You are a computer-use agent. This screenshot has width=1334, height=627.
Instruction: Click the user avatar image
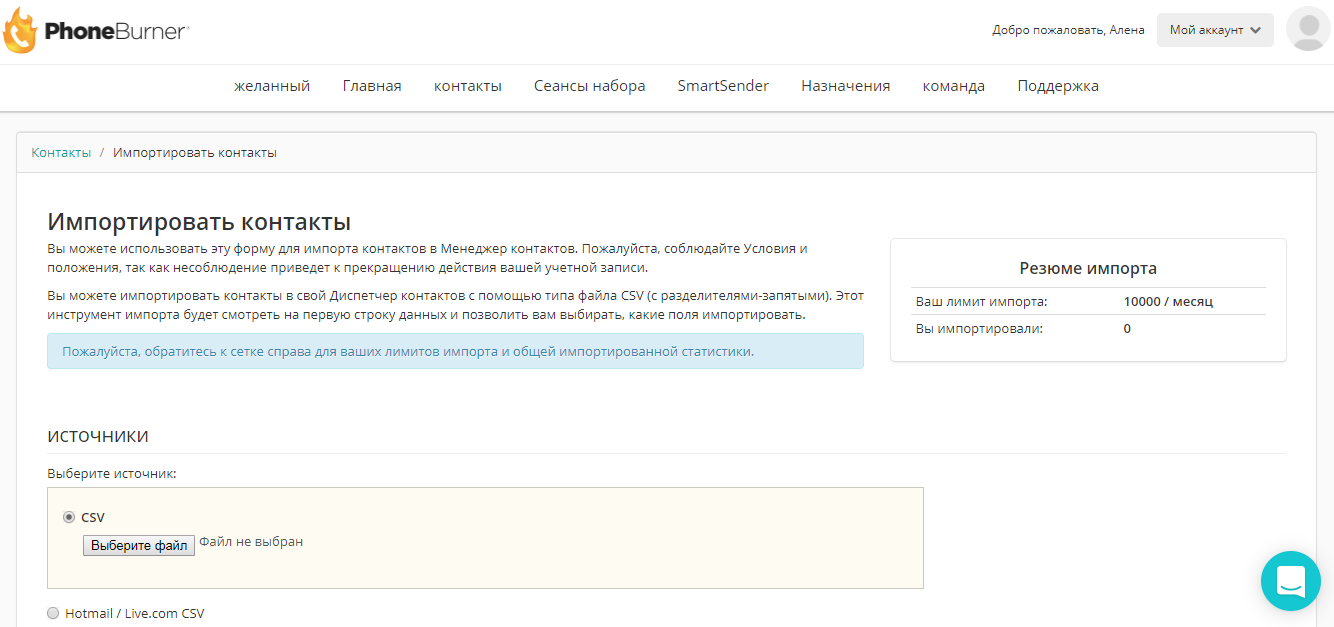pyautogui.click(x=1307, y=29)
